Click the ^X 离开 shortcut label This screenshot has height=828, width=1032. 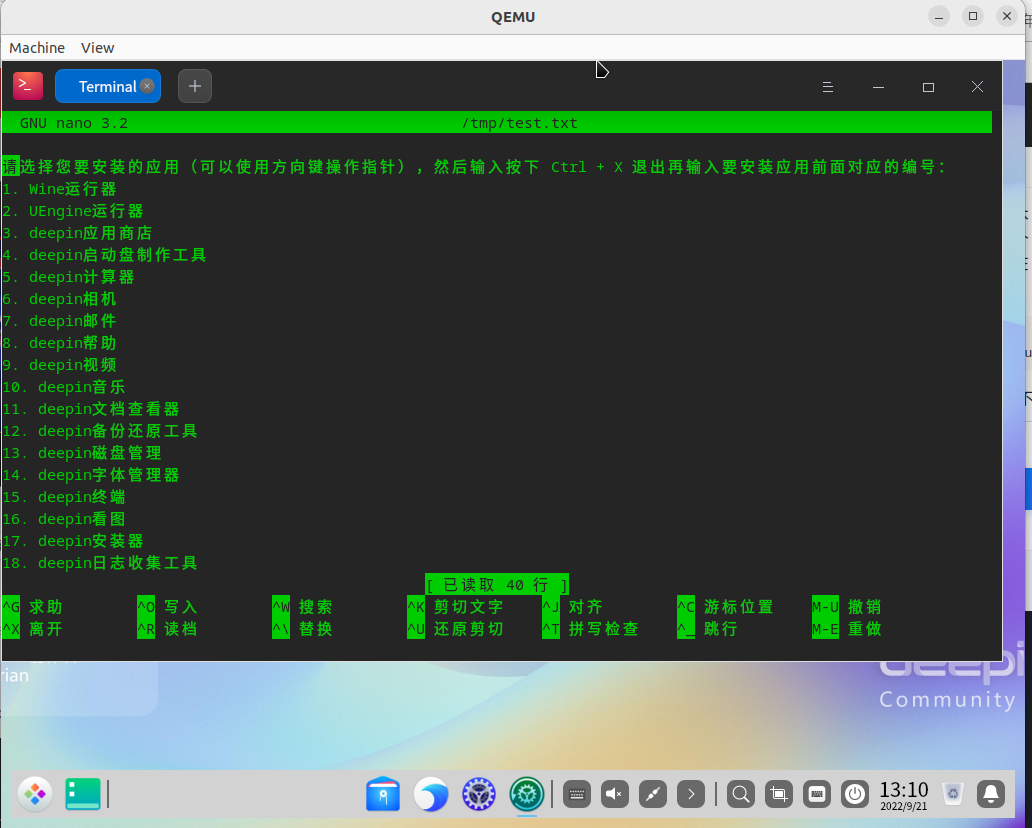32,629
